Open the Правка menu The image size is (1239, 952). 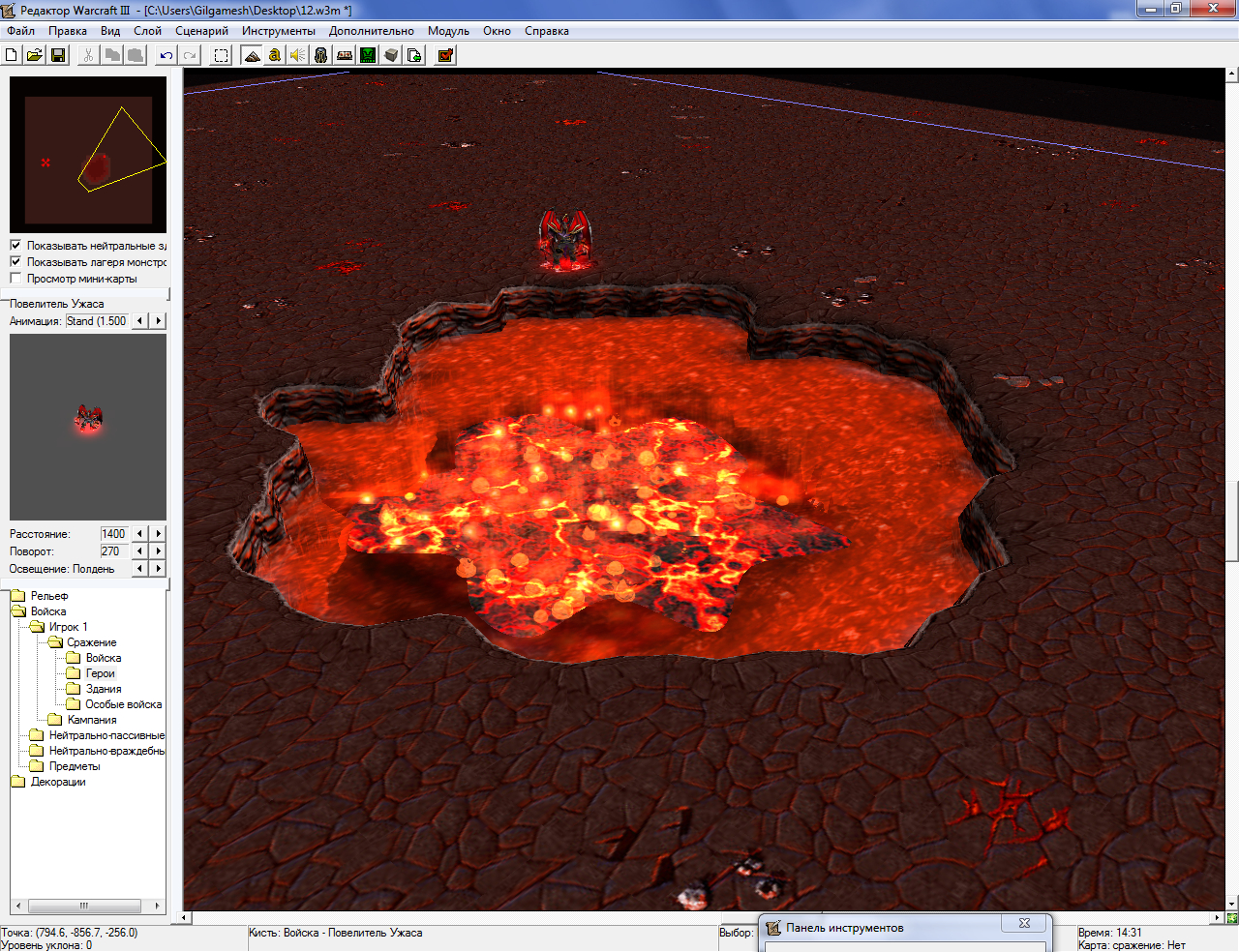coord(68,31)
